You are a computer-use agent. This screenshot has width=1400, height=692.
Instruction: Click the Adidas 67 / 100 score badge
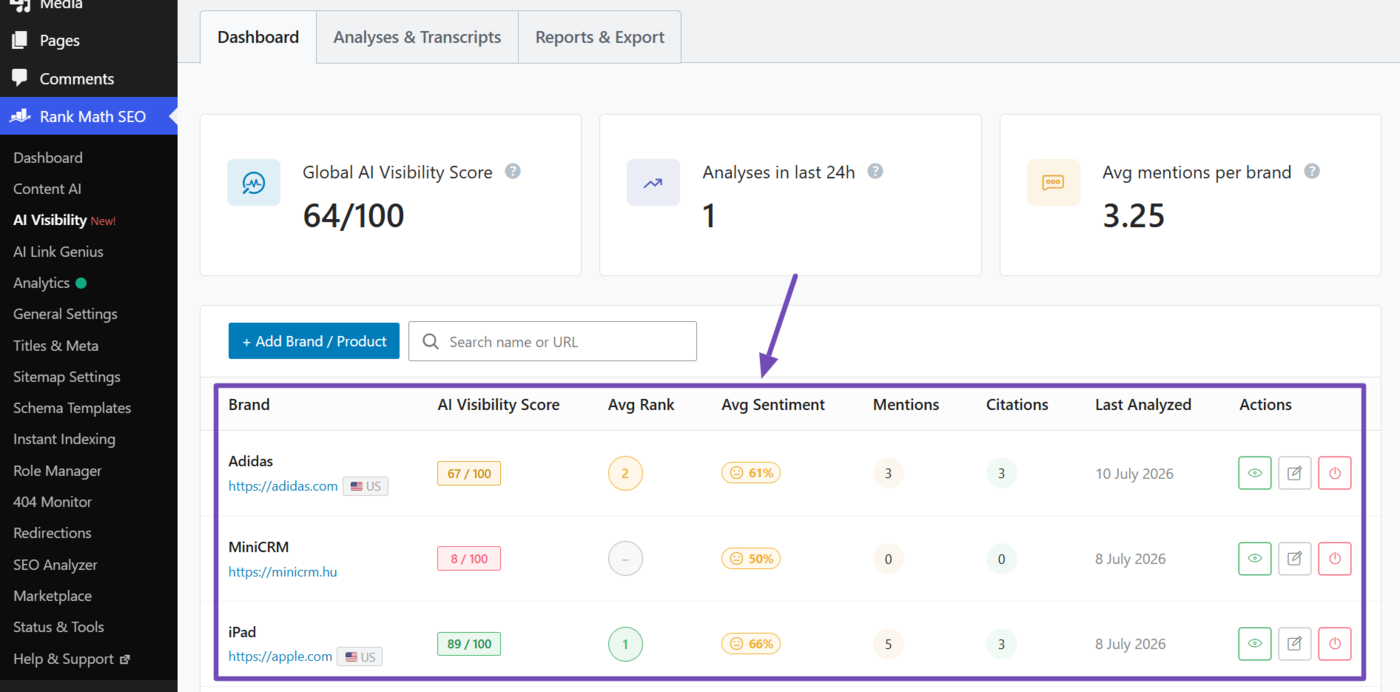(x=469, y=473)
